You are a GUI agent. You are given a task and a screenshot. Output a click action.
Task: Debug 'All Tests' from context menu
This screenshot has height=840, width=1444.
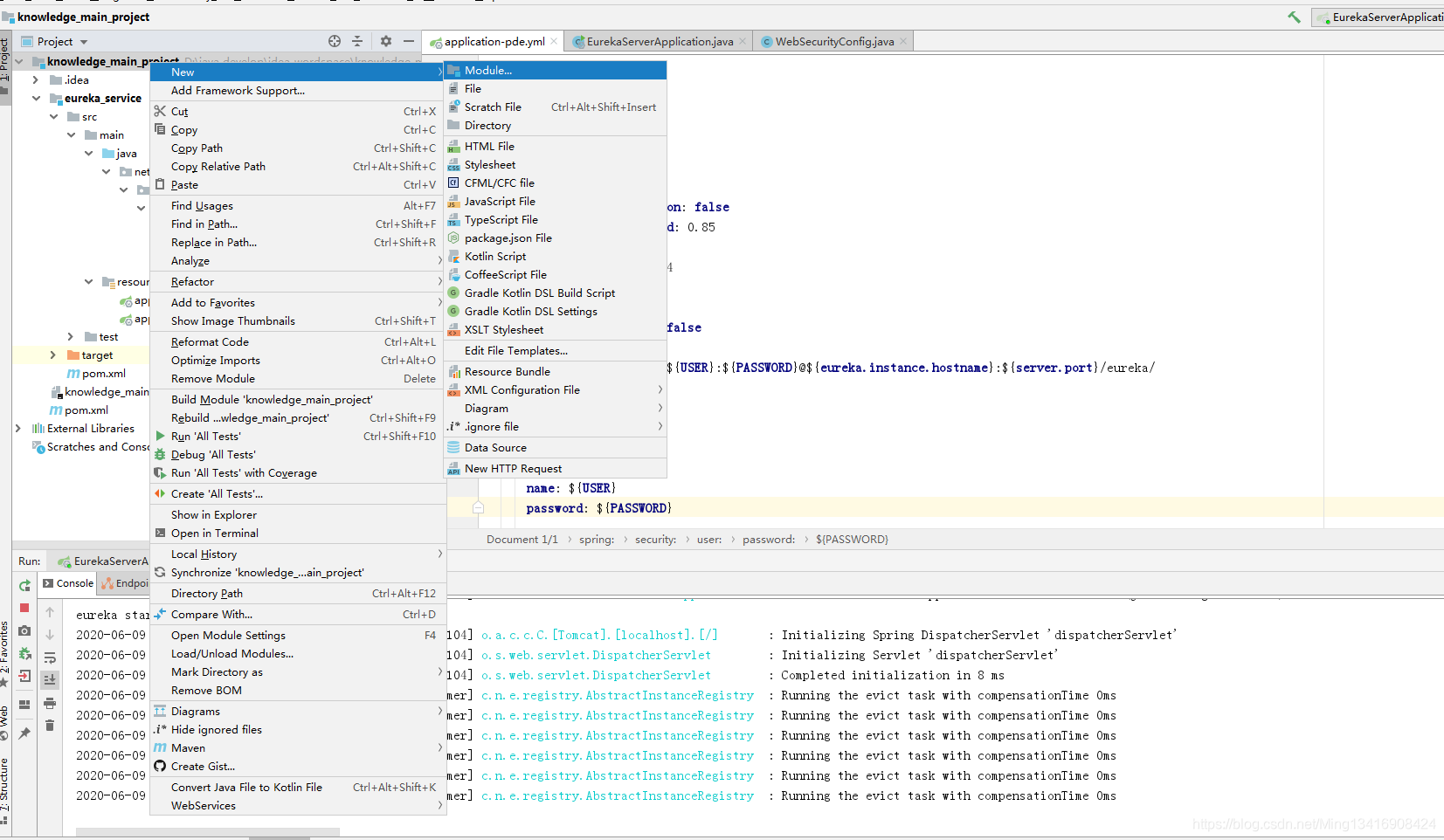(297, 455)
